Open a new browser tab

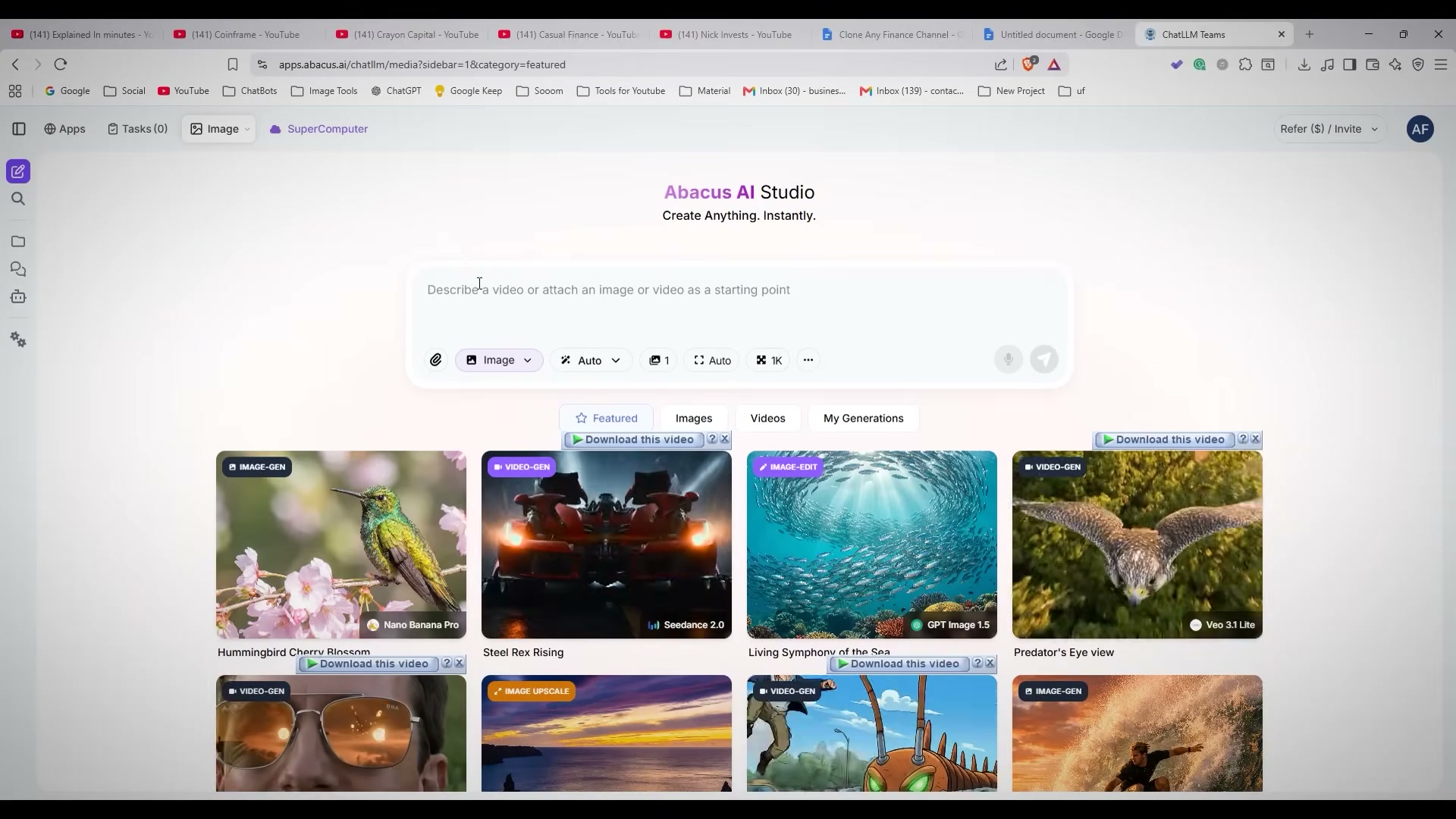click(x=1310, y=34)
